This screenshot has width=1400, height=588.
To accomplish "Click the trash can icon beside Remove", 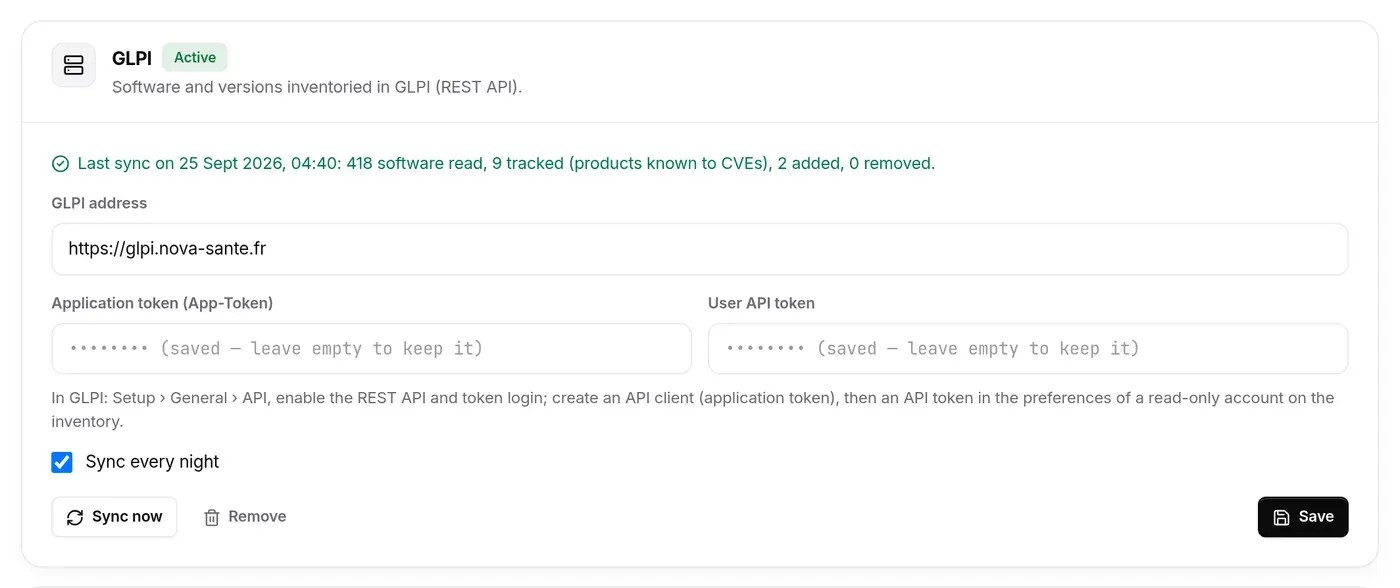I will (x=212, y=517).
